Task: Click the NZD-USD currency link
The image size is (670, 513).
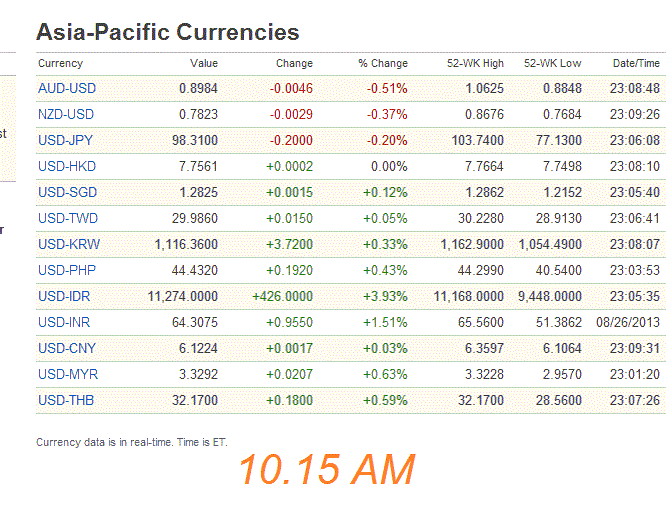Action: click(66, 114)
